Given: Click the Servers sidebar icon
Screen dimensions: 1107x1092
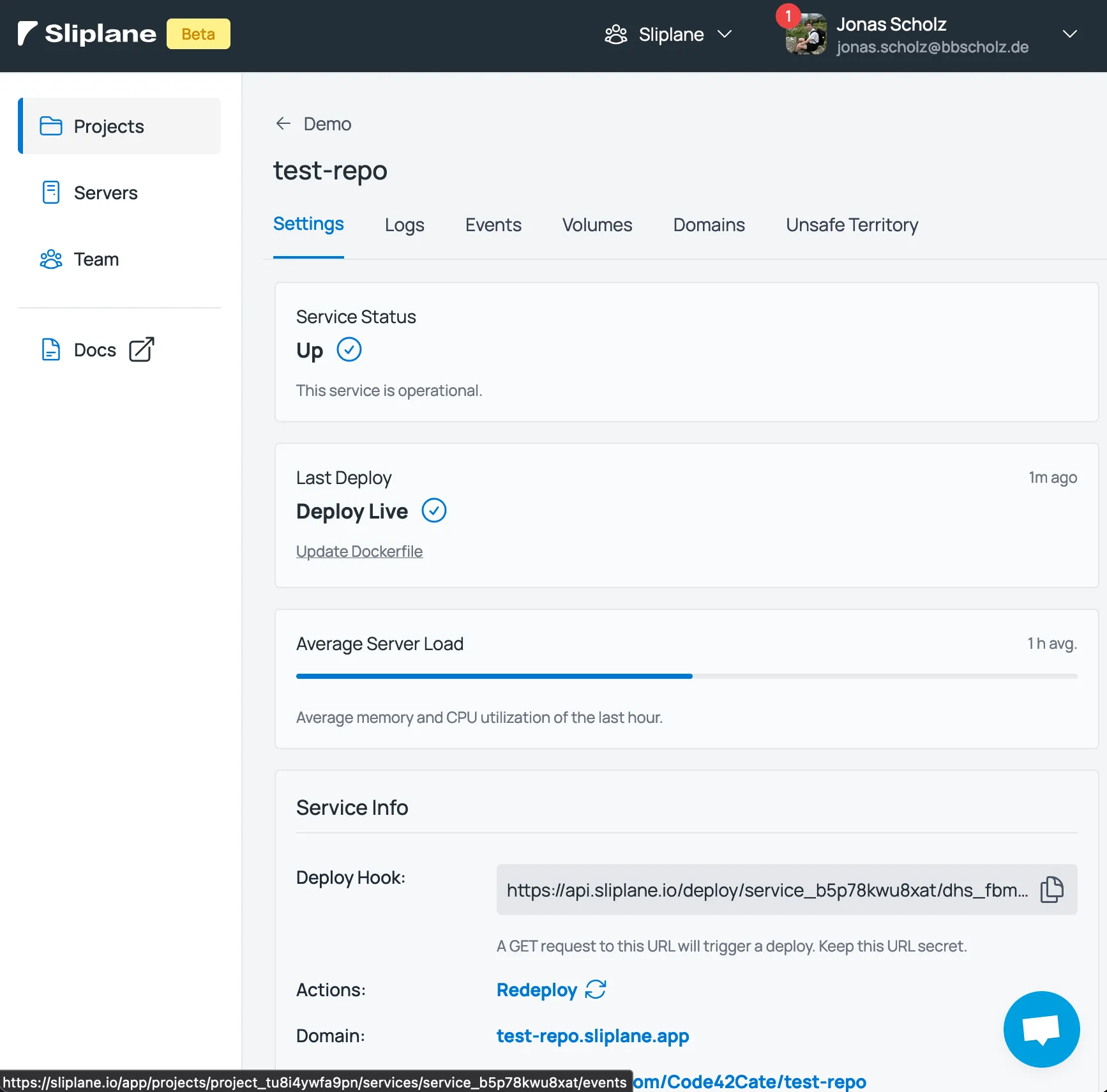Looking at the screenshot, I should [x=51, y=192].
